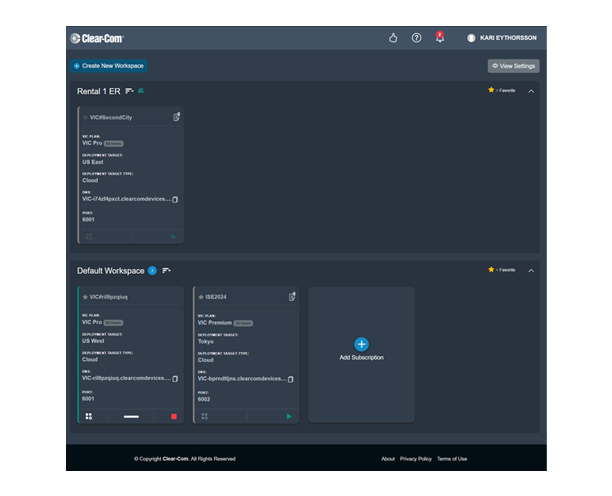
Task: Toggle favorite star on ISE2024 card
Action: click(x=201, y=297)
